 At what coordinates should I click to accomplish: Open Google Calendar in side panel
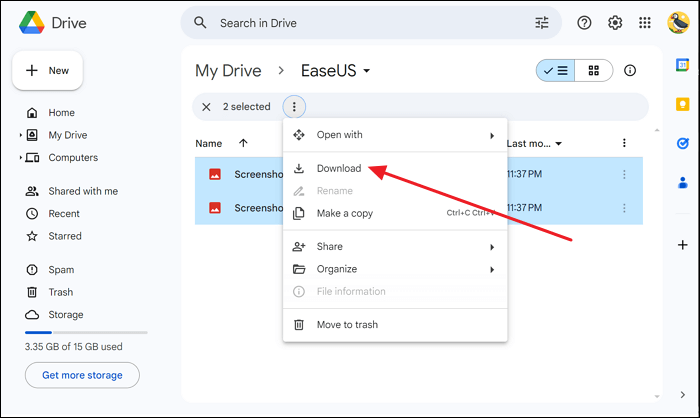coord(683,65)
